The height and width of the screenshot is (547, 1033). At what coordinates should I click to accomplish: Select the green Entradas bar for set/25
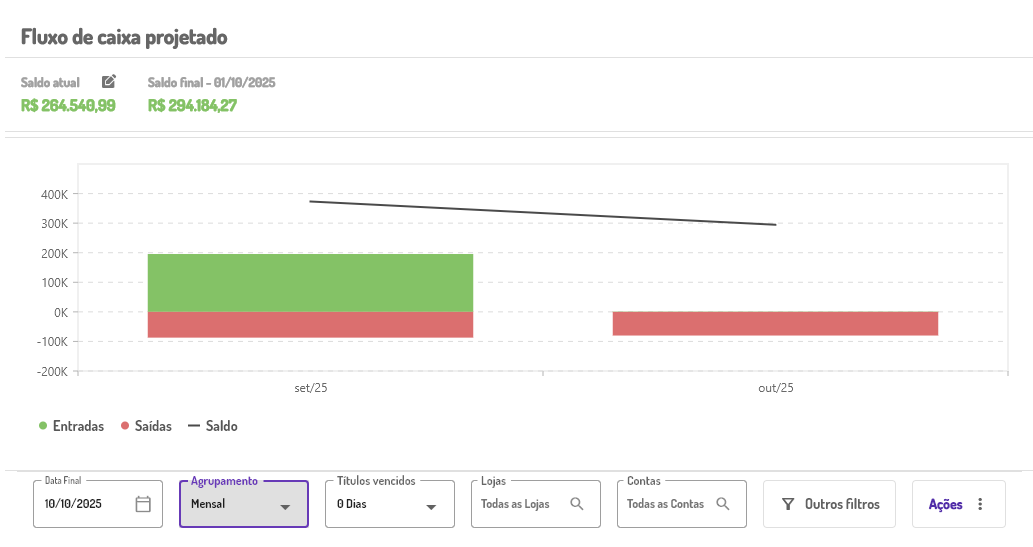click(310, 282)
